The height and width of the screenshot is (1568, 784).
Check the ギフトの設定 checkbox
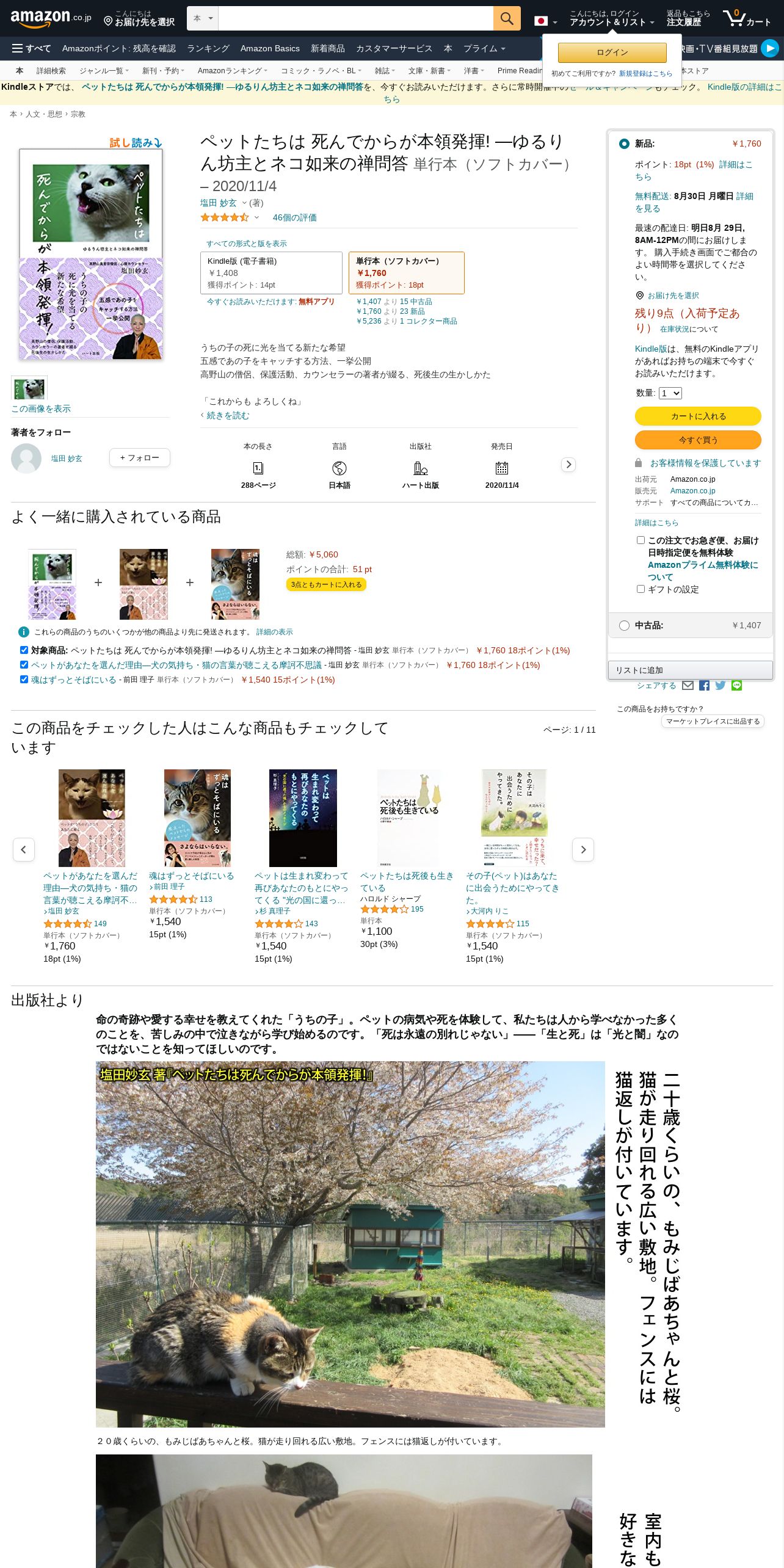click(x=641, y=589)
